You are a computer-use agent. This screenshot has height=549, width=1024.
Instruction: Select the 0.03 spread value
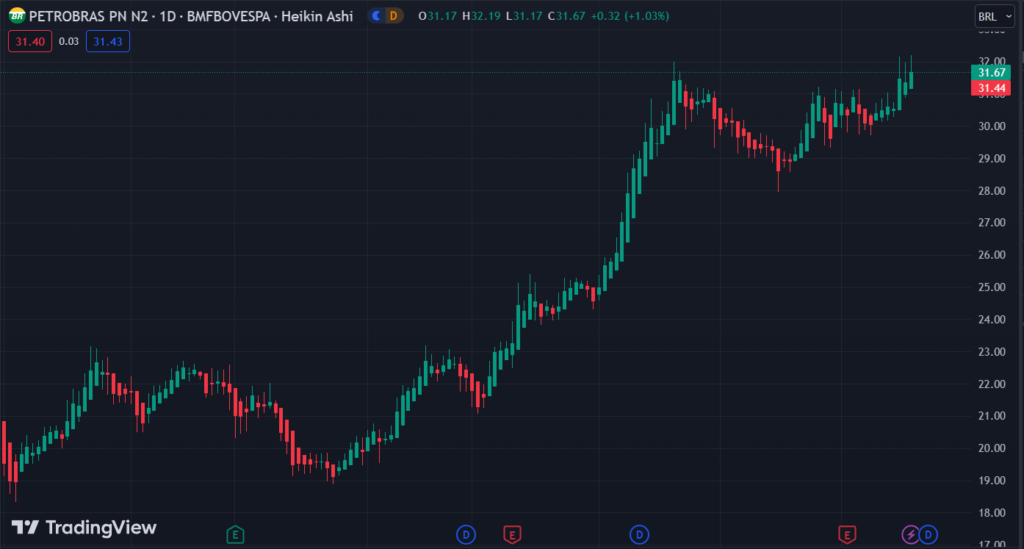[69, 41]
